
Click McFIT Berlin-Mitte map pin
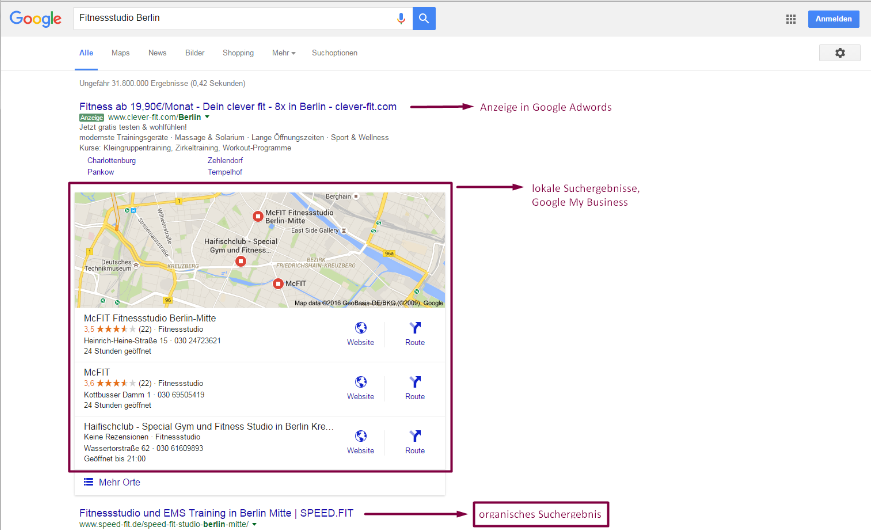(258, 216)
